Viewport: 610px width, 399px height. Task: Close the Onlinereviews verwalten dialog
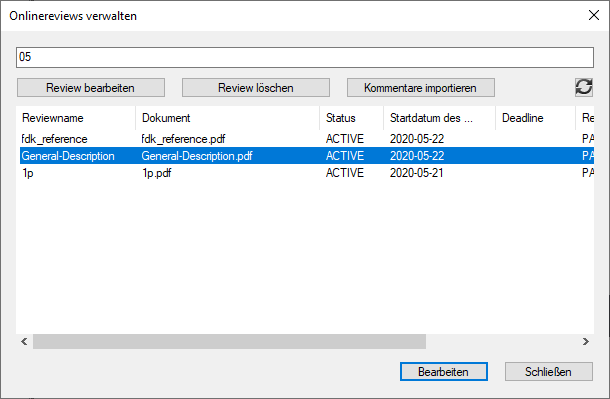point(594,15)
